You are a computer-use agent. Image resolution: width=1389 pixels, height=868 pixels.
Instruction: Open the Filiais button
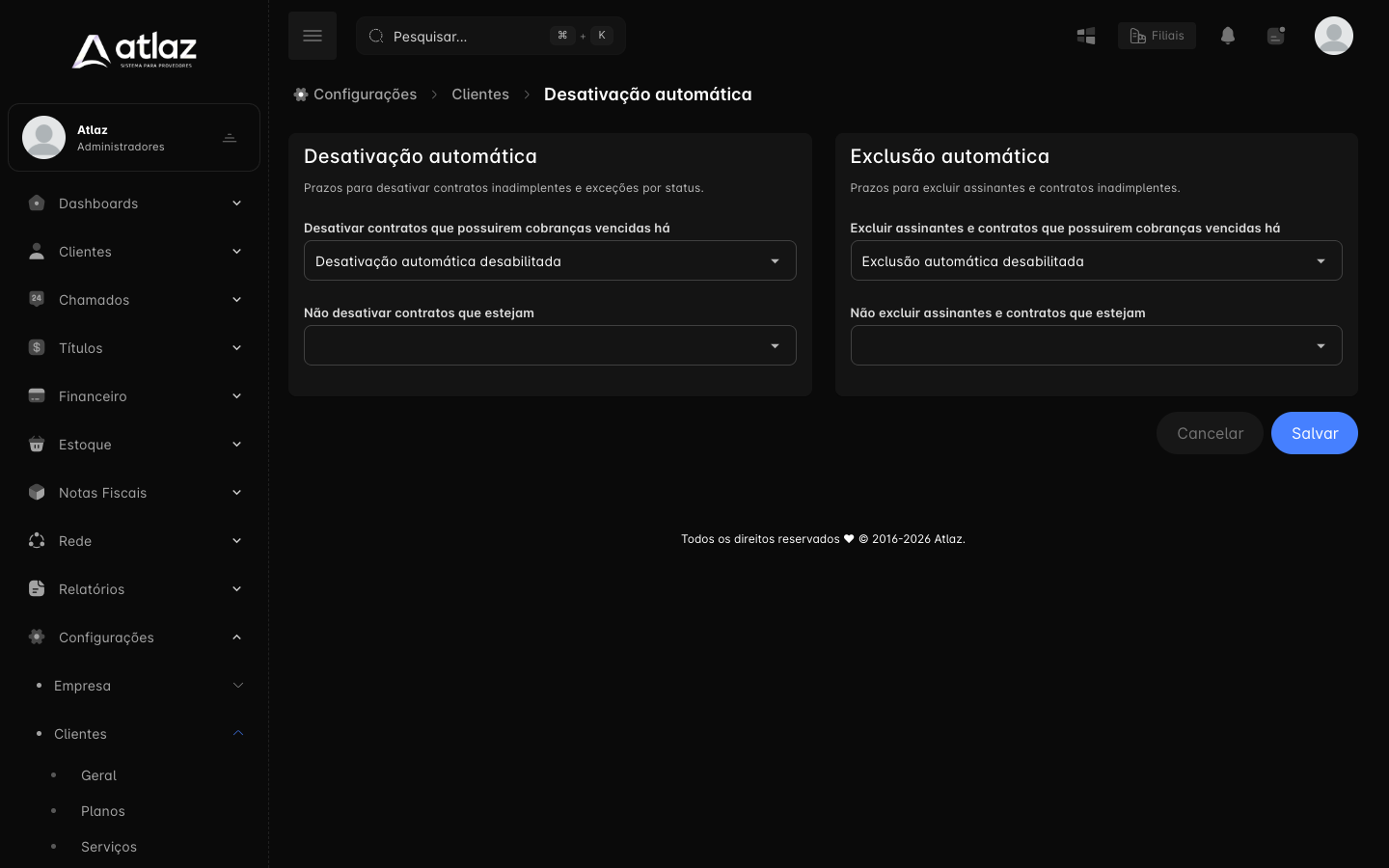pyautogui.click(x=1157, y=36)
